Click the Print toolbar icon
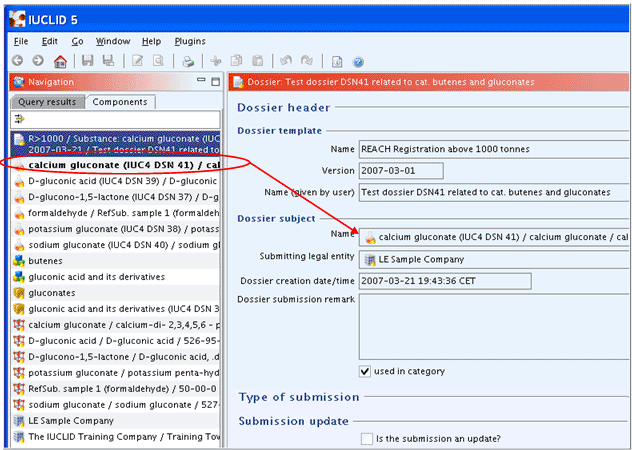Viewport: 632px width, 450px height. coord(188,62)
